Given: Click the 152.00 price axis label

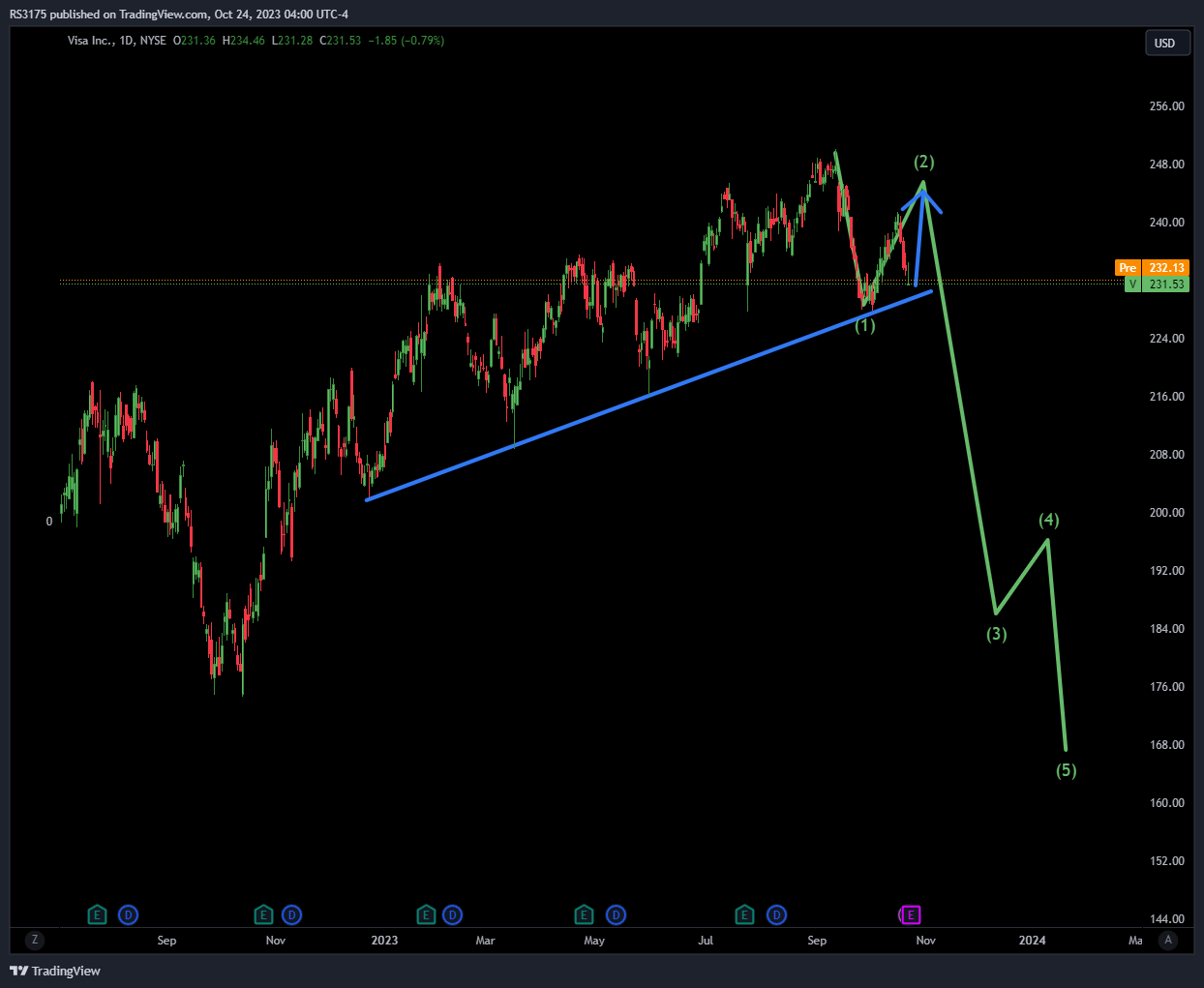Looking at the screenshot, I should [x=1166, y=861].
